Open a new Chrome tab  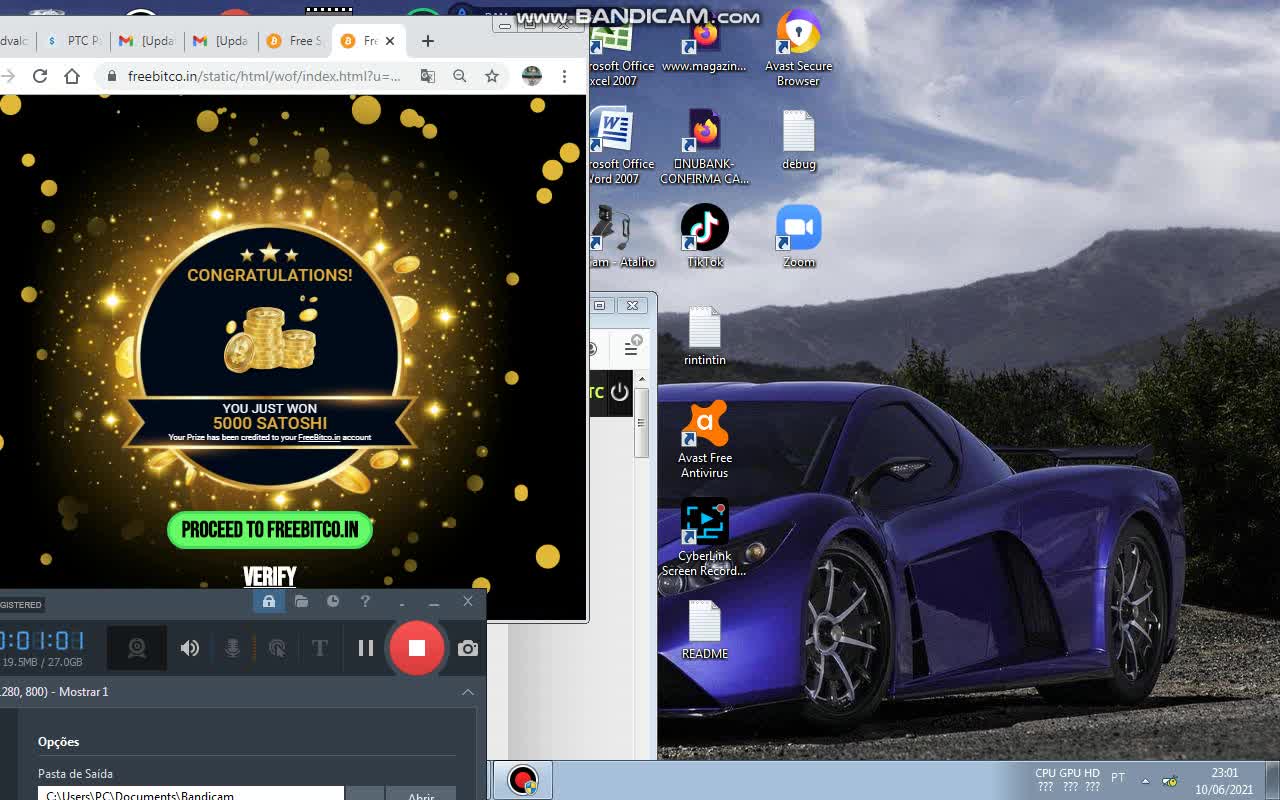click(428, 41)
